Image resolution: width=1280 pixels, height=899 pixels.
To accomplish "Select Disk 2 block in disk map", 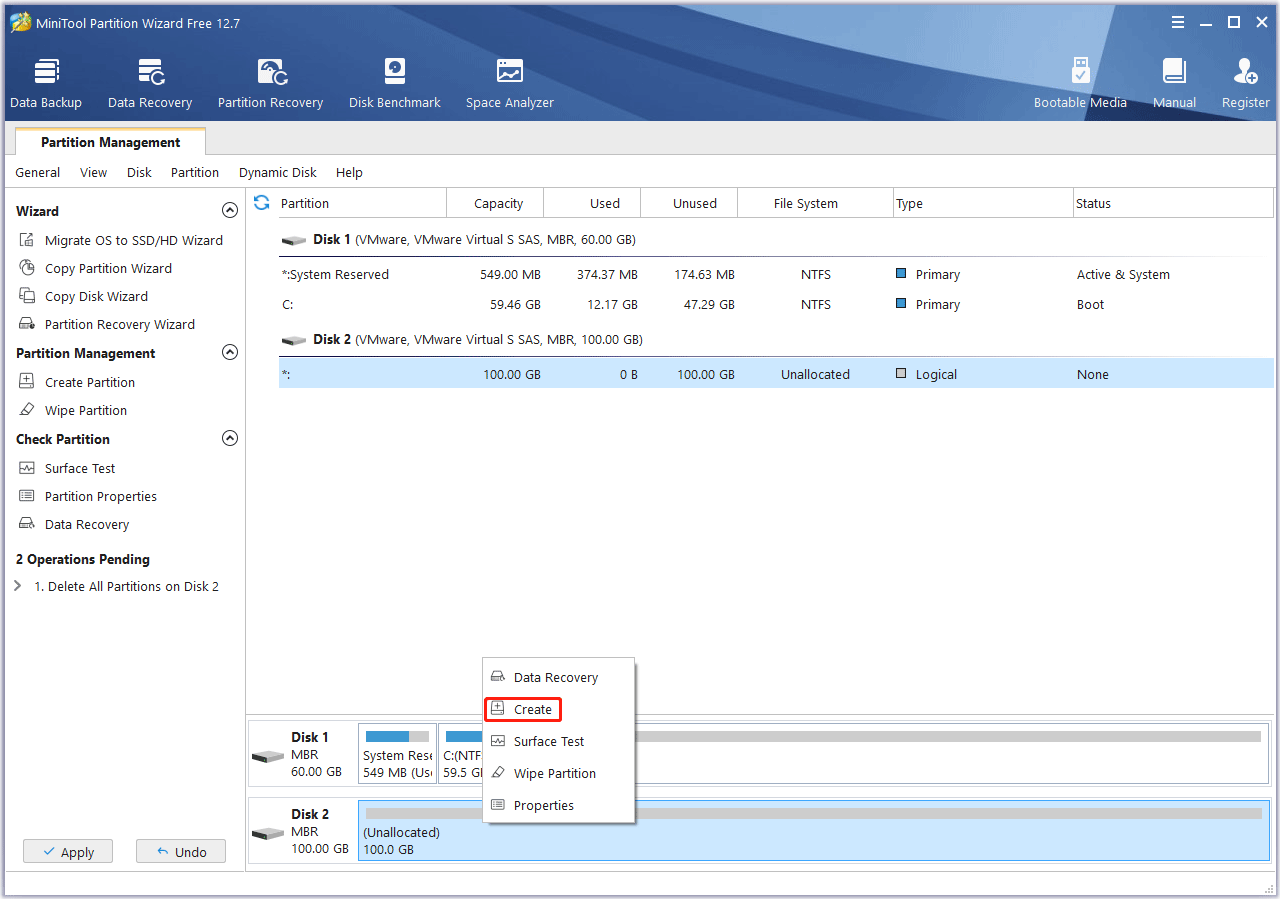I will point(303,831).
